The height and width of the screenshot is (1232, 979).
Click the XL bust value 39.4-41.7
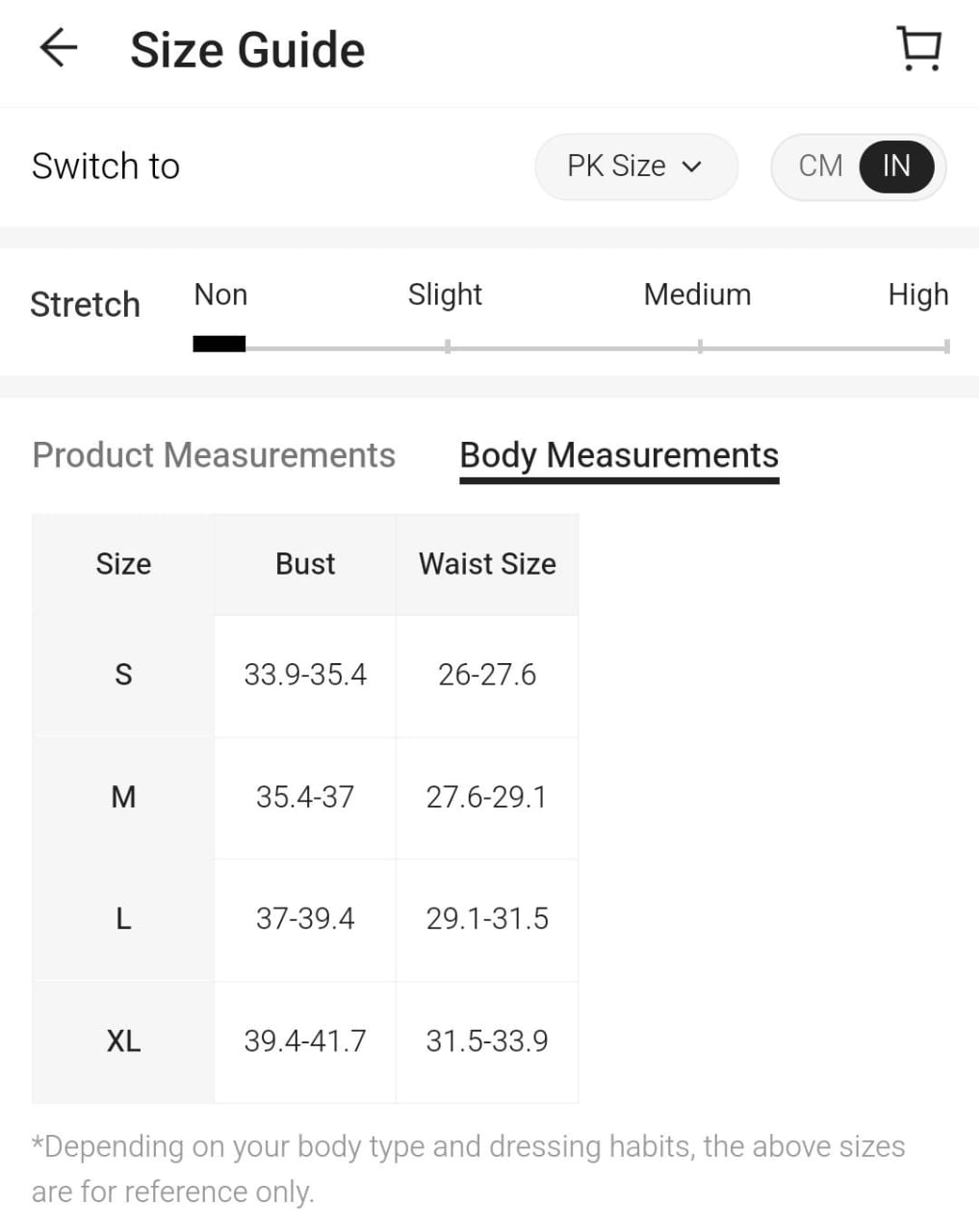click(x=305, y=1040)
